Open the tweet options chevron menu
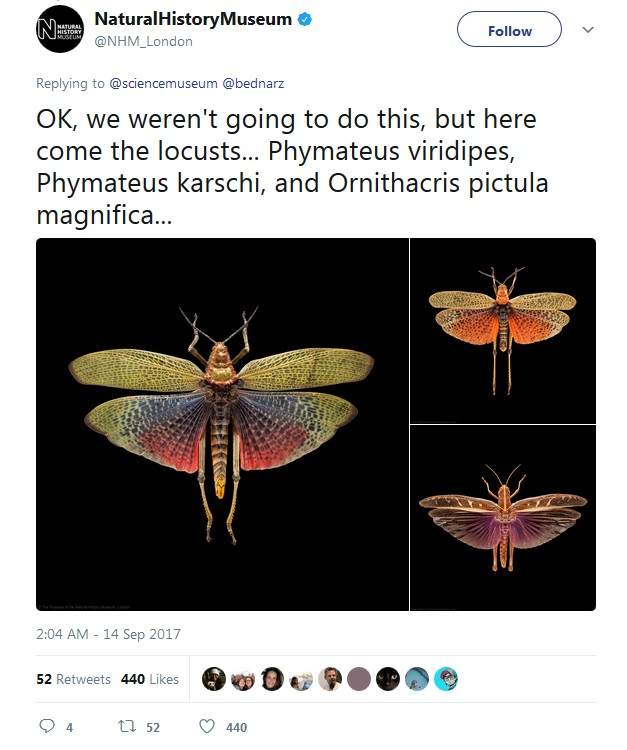The image size is (627, 750). [588, 30]
